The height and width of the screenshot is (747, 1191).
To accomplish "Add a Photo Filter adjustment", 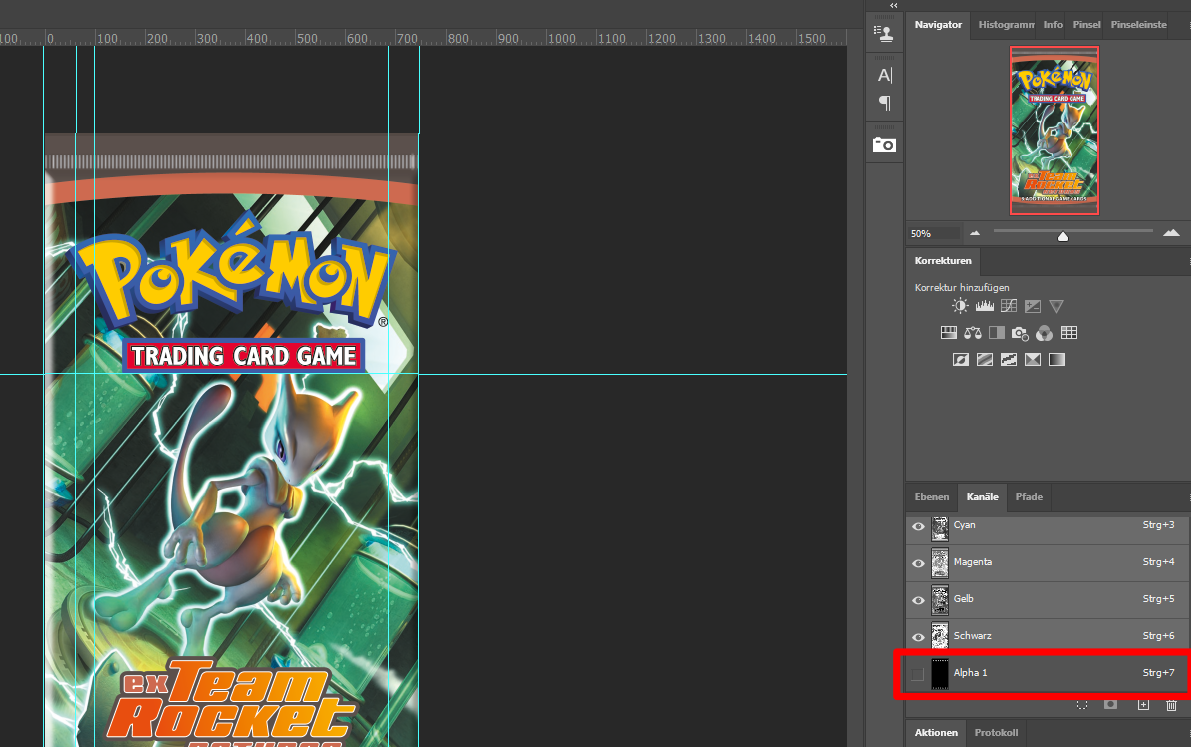I will pos(1020,333).
